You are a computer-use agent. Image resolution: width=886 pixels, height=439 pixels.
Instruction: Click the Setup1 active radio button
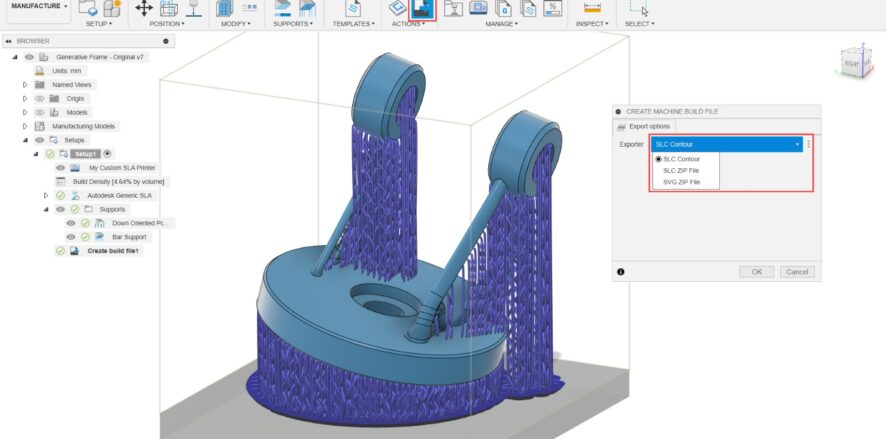tap(107, 154)
